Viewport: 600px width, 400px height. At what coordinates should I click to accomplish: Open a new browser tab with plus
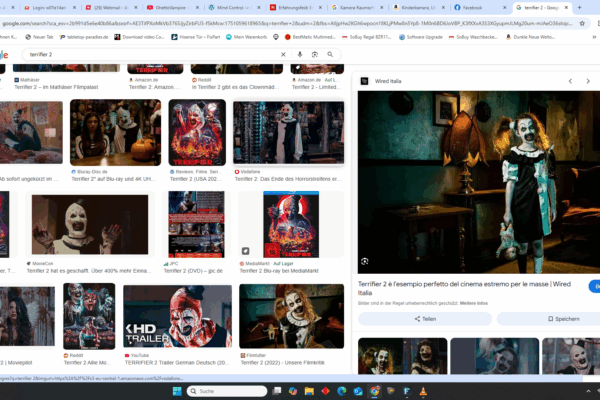click(x=579, y=7)
